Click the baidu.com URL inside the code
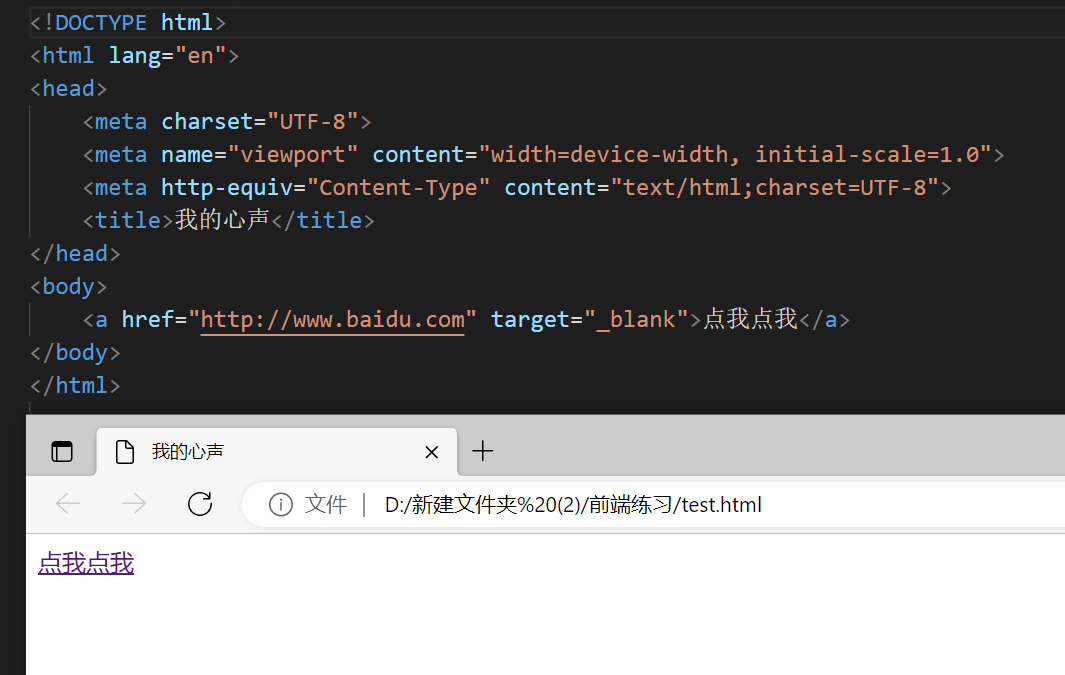 point(332,319)
